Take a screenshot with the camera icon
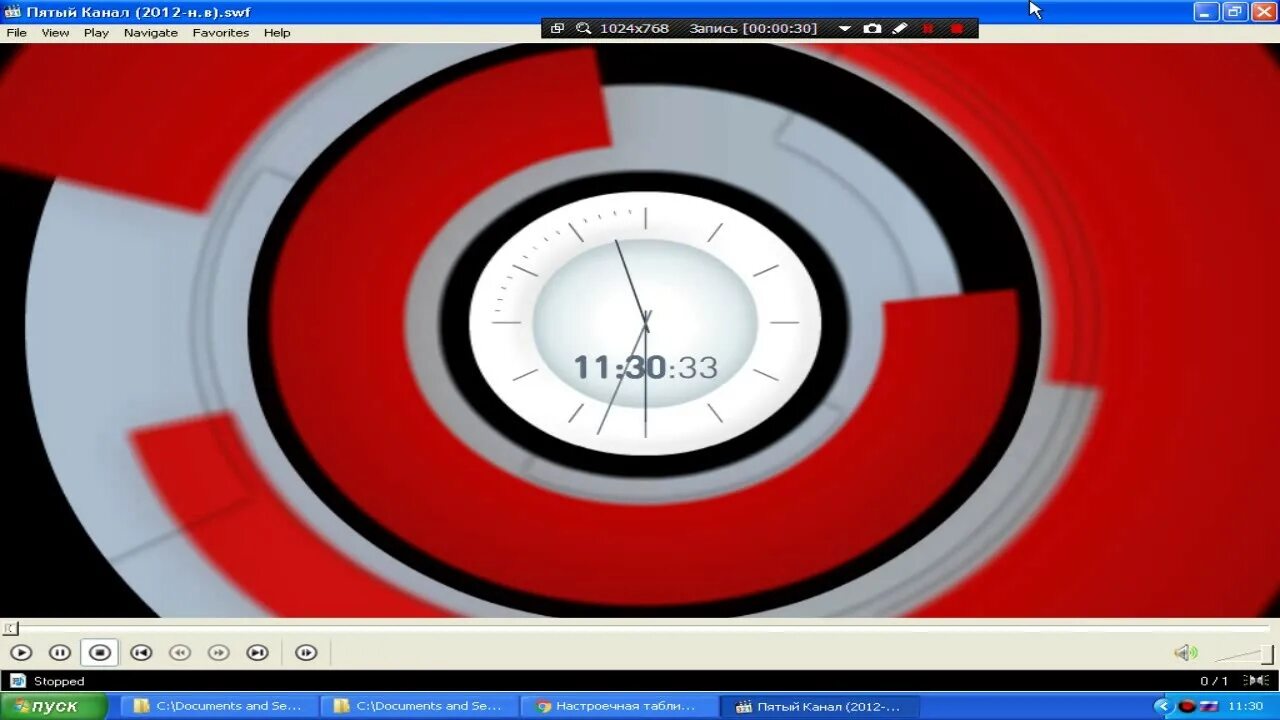Image resolution: width=1280 pixels, height=720 pixels. click(872, 28)
